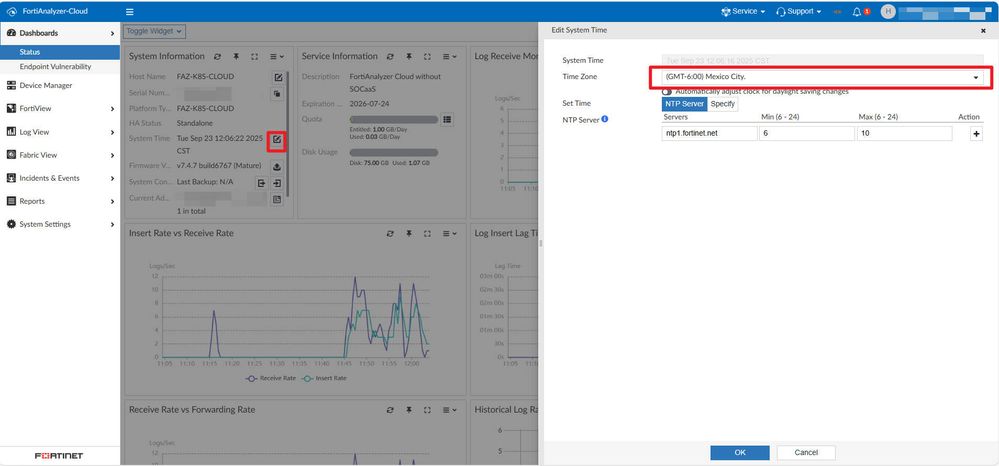Click the Max value field showing 10
Image resolution: width=999 pixels, height=466 pixels.
point(904,133)
